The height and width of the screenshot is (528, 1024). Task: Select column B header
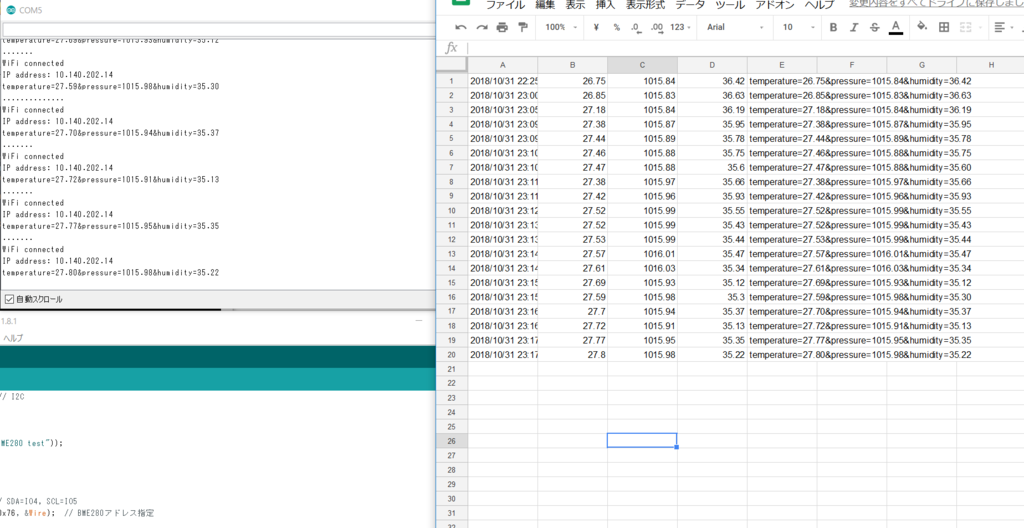pos(572,64)
